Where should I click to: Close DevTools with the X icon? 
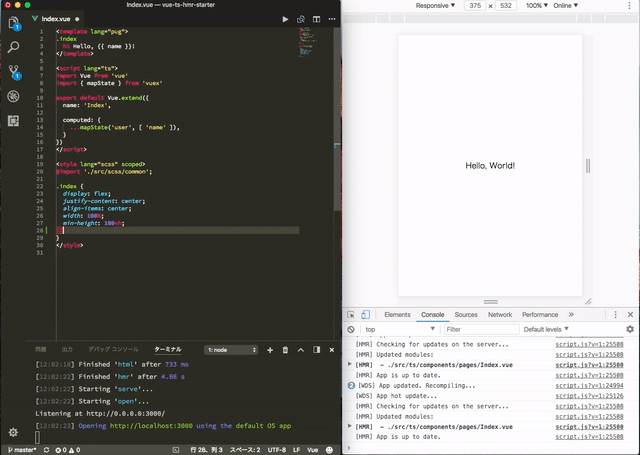(630, 315)
